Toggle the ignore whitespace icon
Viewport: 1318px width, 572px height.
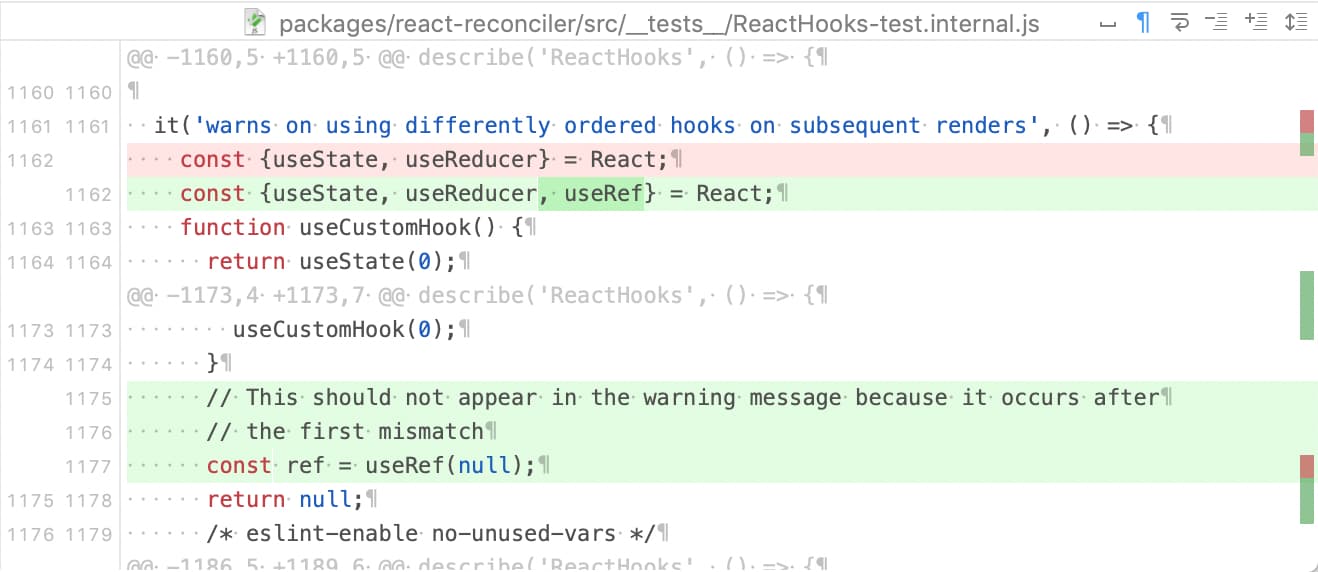pyautogui.click(x=1107, y=22)
